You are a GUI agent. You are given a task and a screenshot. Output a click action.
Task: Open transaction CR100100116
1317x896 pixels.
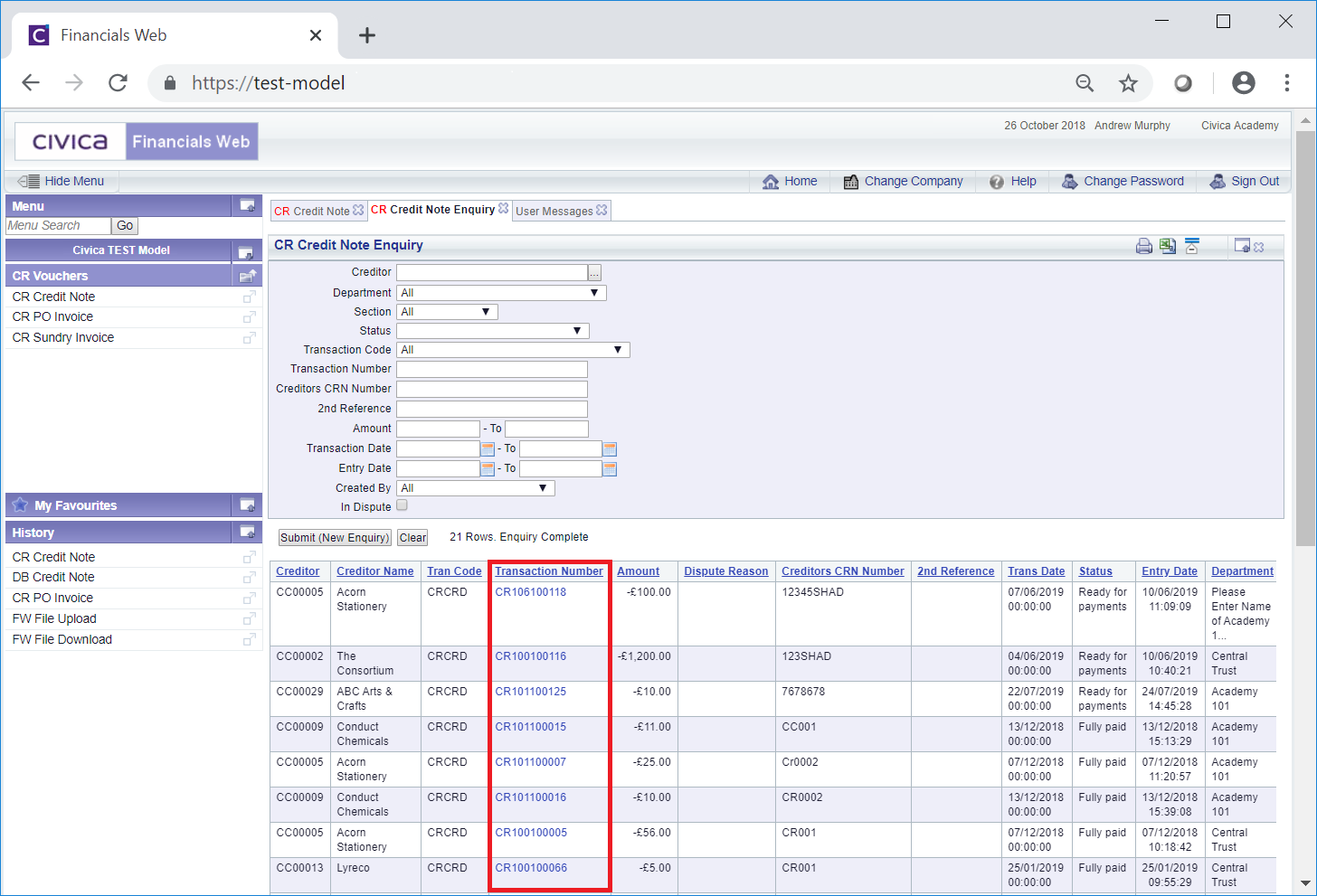(x=531, y=656)
